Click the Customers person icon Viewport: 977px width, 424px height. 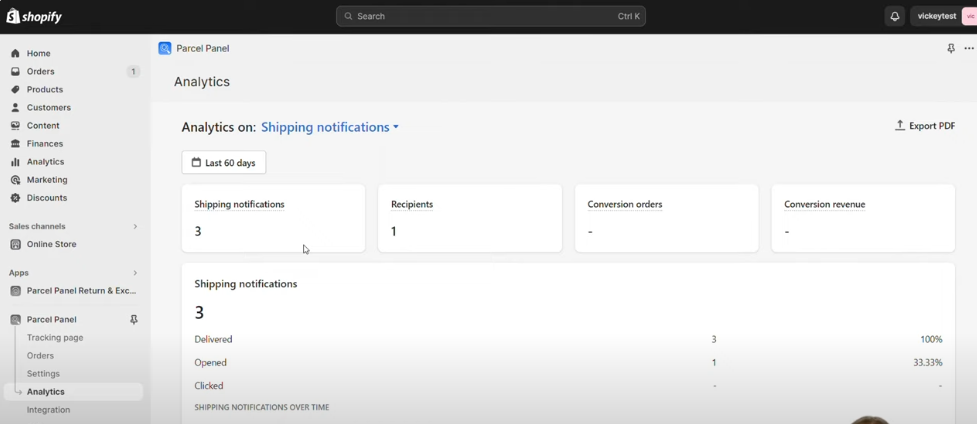pos(16,108)
